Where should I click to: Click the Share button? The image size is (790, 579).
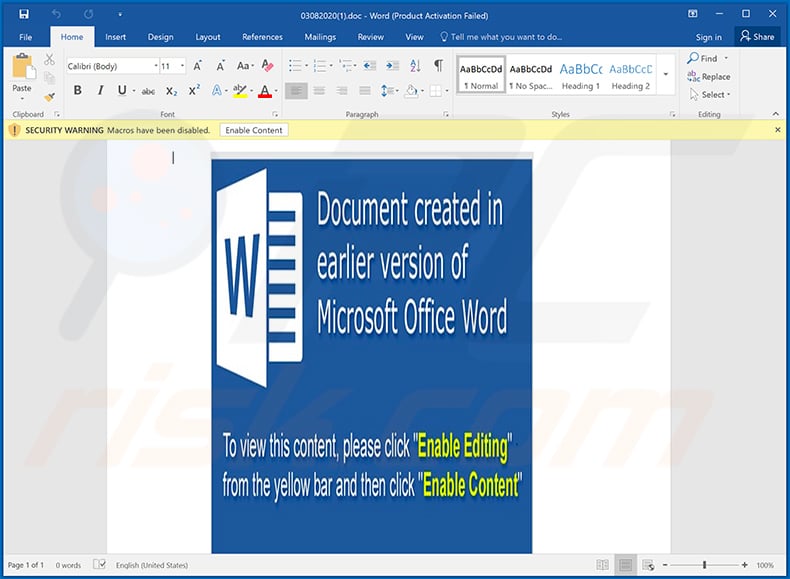pyautogui.click(x=757, y=37)
